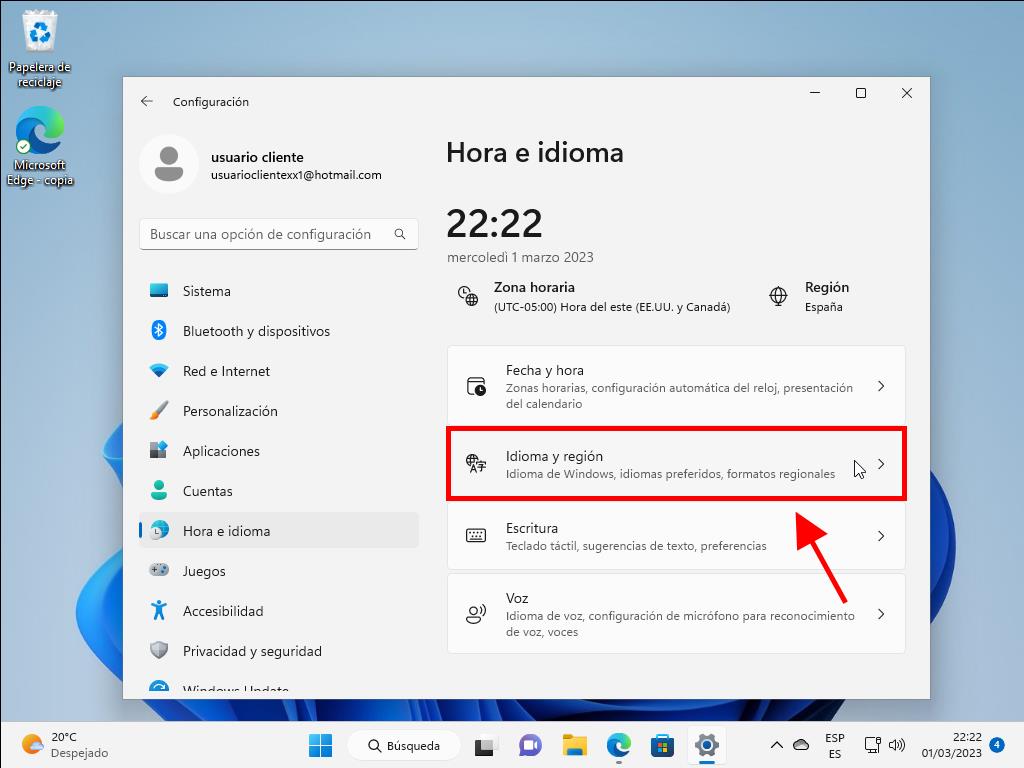The height and width of the screenshot is (768, 1024).
Task: Select Bluetooth y dispositivos in sidebar
Action: 255,331
